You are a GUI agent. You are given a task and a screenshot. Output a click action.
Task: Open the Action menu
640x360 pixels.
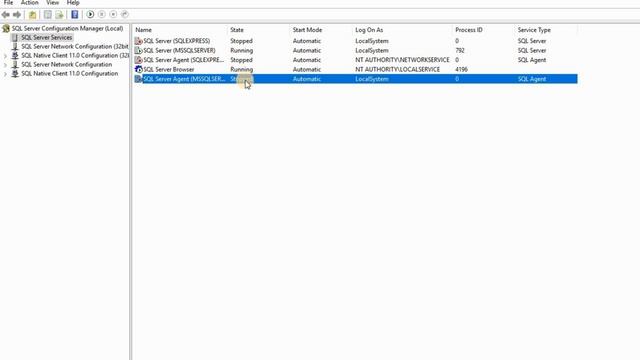[x=29, y=2]
